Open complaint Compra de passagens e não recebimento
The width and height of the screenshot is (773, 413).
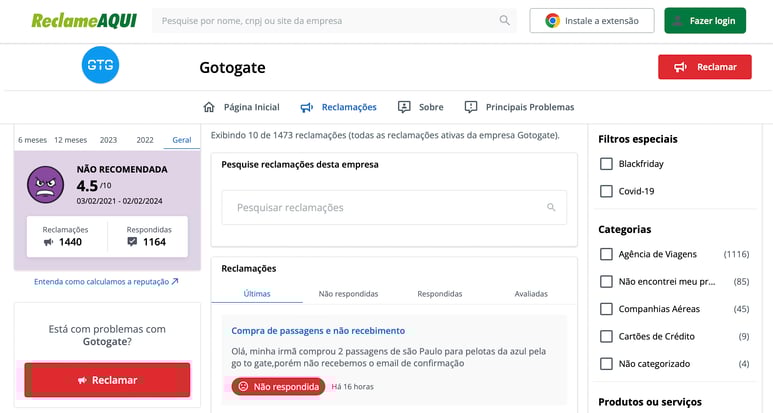[318, 331]
